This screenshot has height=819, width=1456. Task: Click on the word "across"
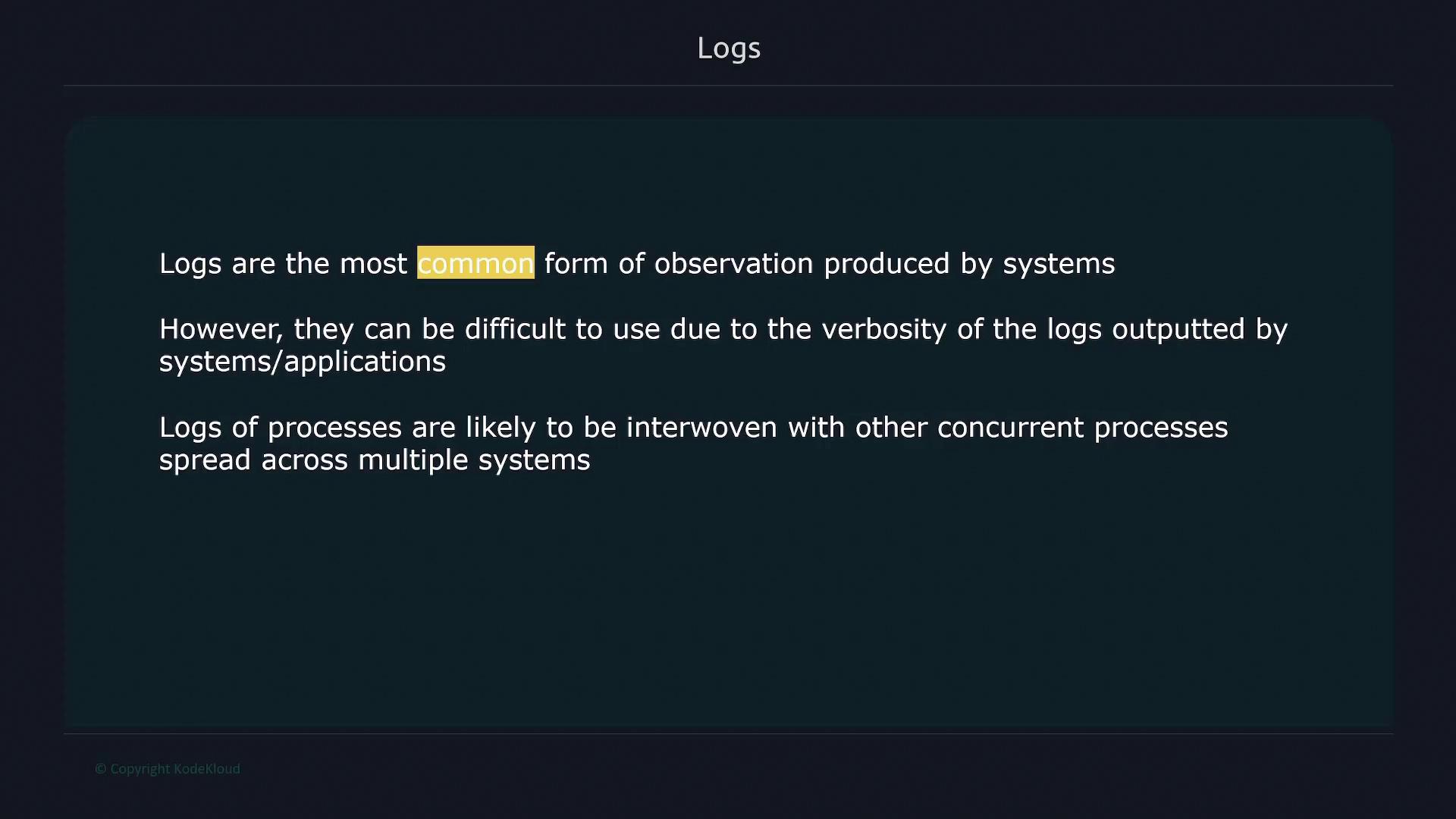point(304,460)
